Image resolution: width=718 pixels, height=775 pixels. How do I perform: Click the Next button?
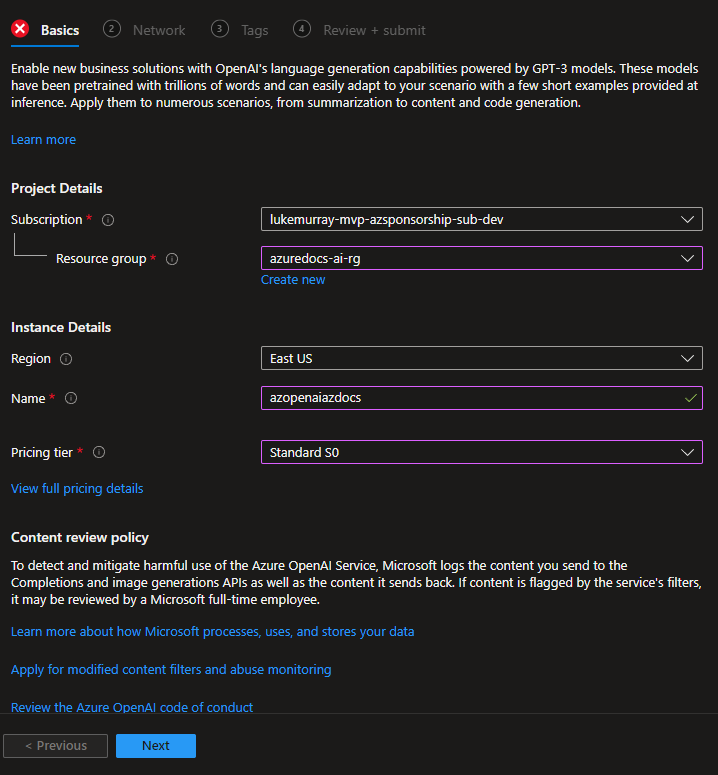[156, 745]
